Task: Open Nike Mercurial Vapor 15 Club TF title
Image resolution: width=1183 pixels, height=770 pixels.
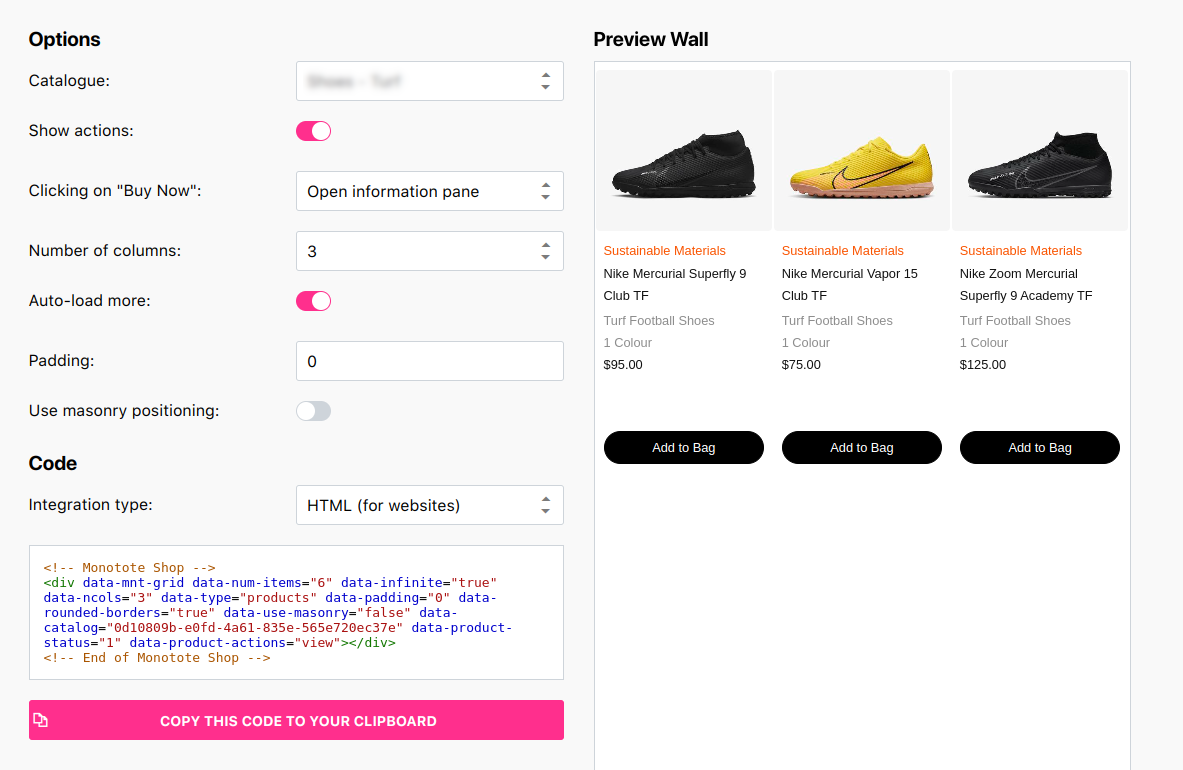Action: coord(850,284)
